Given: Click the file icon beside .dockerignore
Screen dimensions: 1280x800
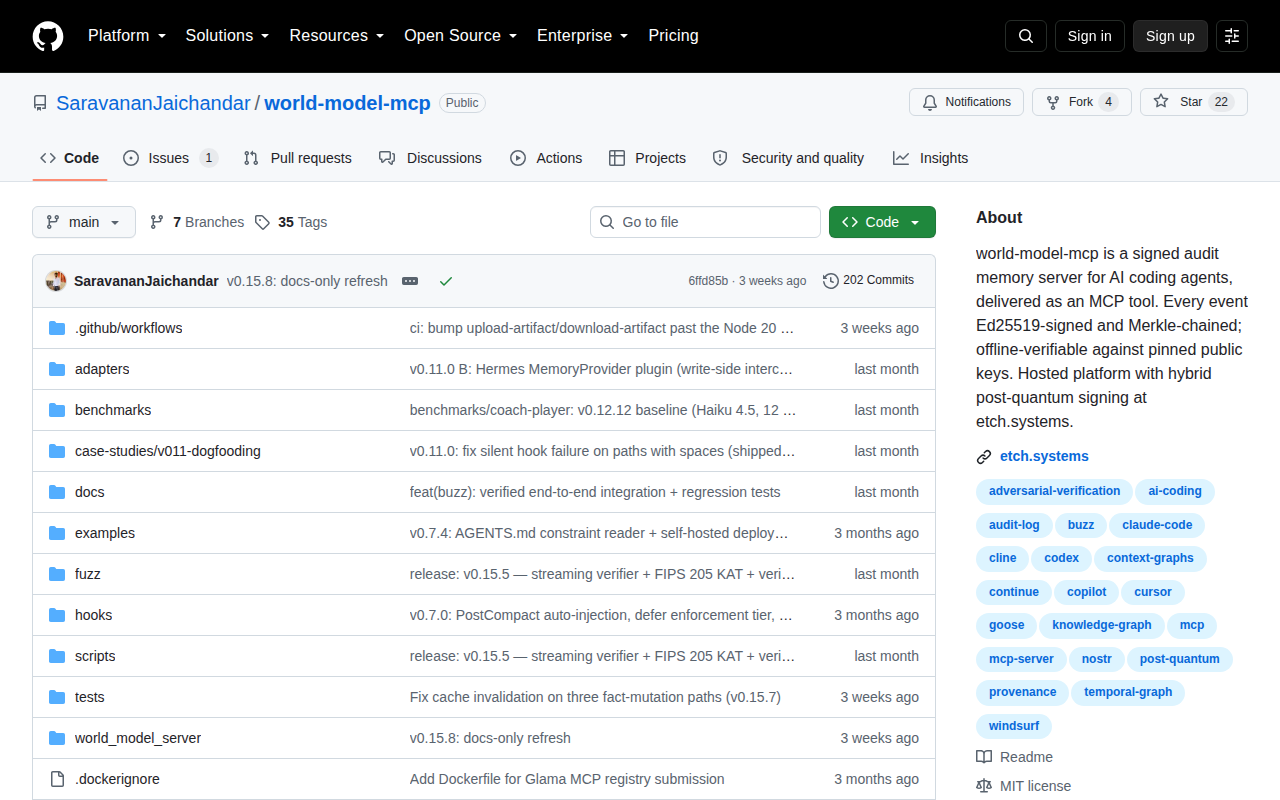Looking at the screenshot, I should click(57, 779).
